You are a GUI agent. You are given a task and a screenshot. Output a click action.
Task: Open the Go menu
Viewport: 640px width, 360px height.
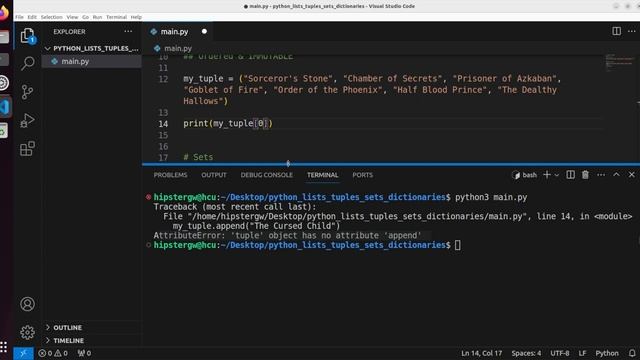[85, 17]
